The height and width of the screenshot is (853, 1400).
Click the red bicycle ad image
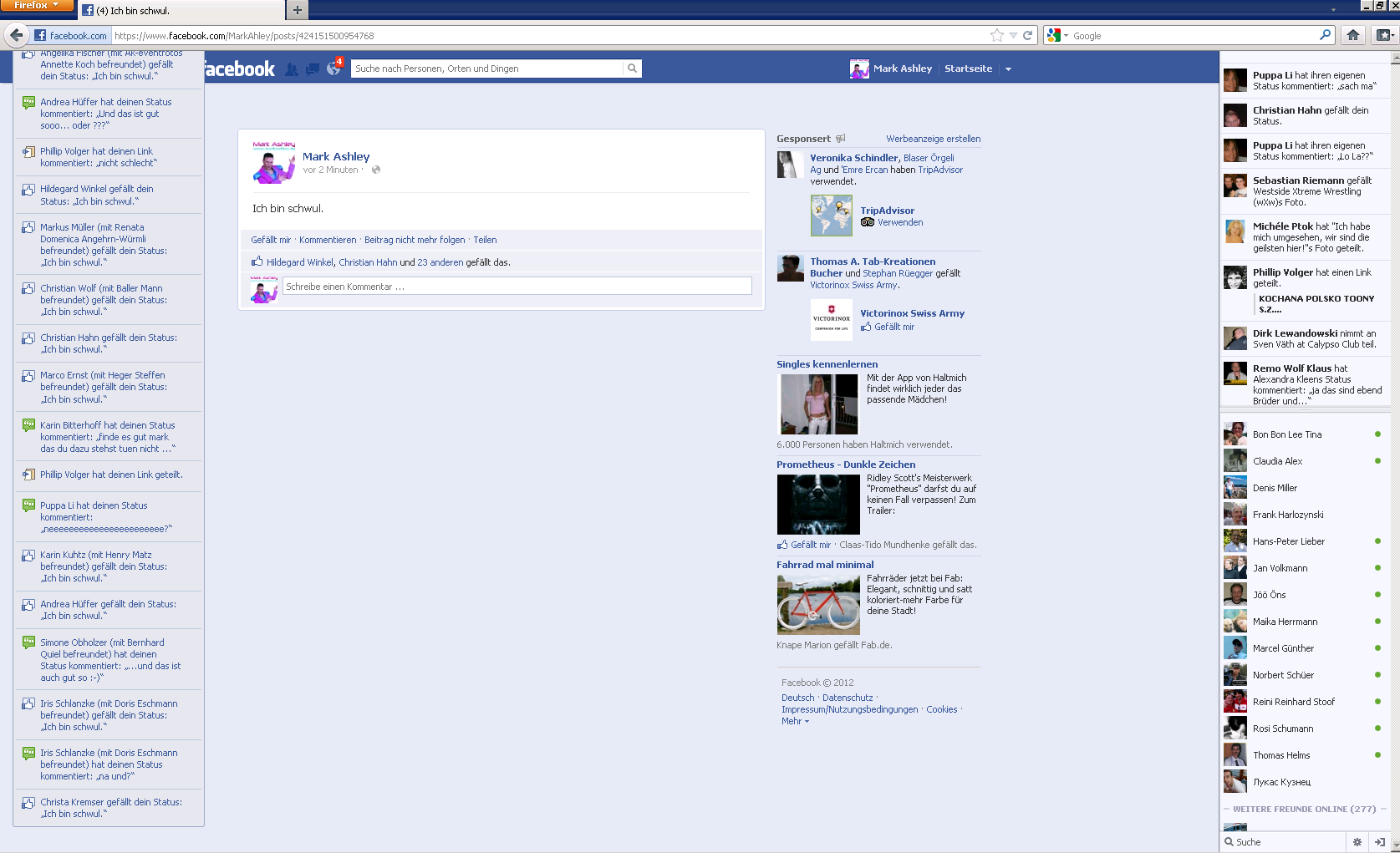[x=818, y=605]
